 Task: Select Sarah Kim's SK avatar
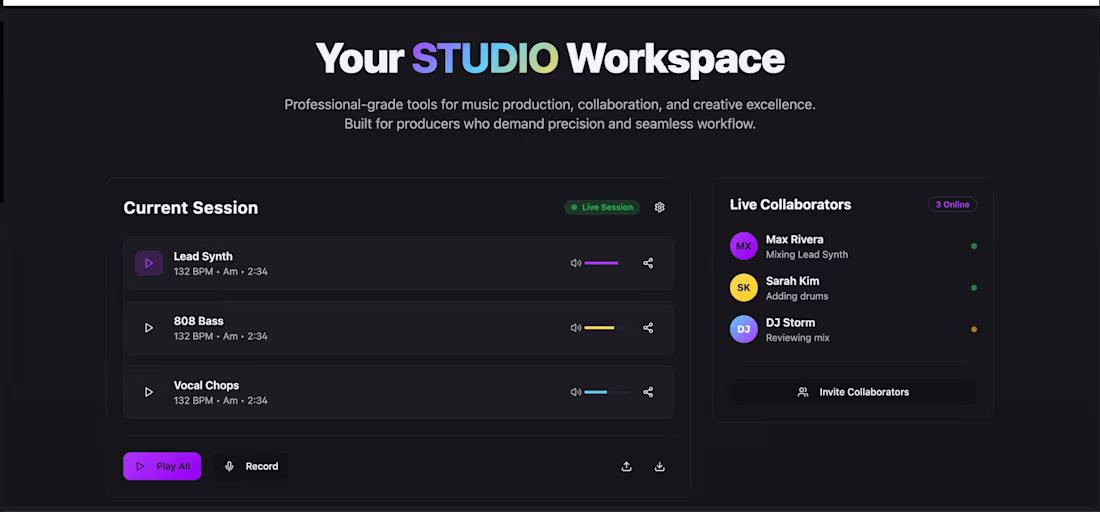tap(744, 288)
